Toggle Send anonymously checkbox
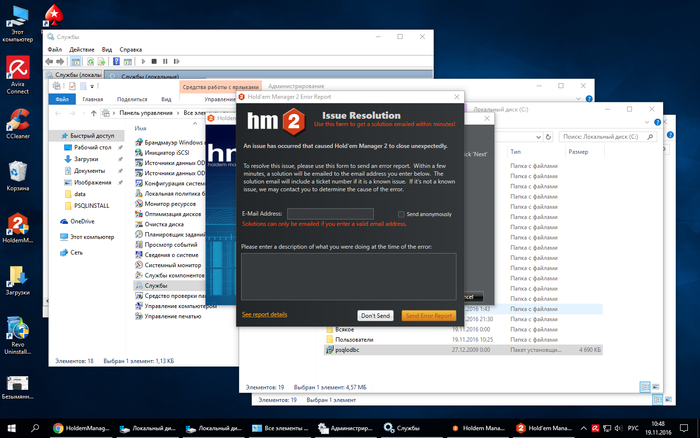The width and height of the screenshot is (700, 438). [x=401, y=214]
